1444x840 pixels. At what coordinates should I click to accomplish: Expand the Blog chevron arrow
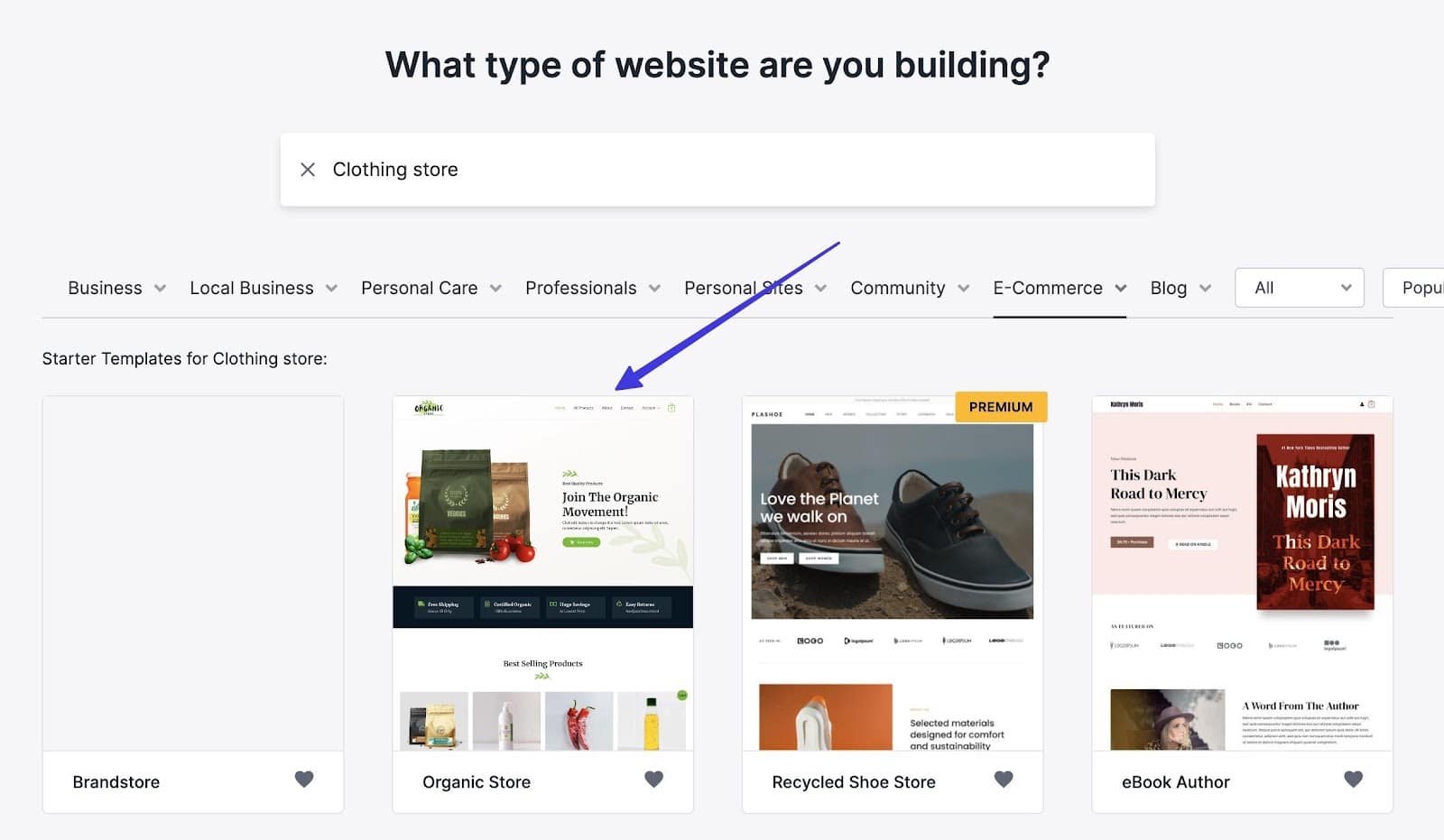point(1205,289)
